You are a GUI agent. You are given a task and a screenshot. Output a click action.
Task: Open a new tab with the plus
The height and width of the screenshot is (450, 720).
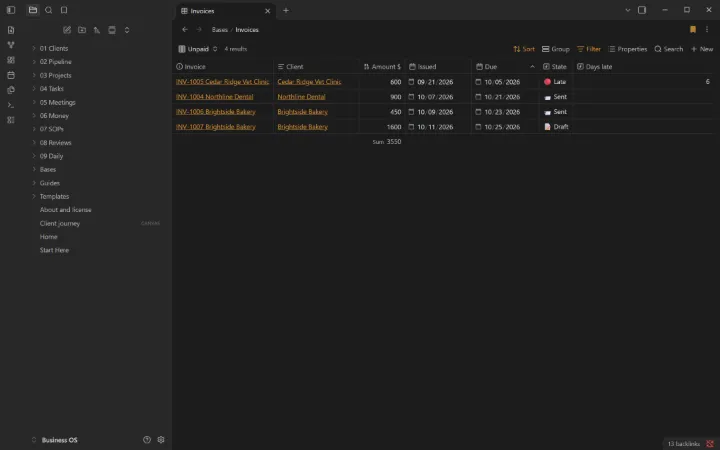click(x=286, y=10)
